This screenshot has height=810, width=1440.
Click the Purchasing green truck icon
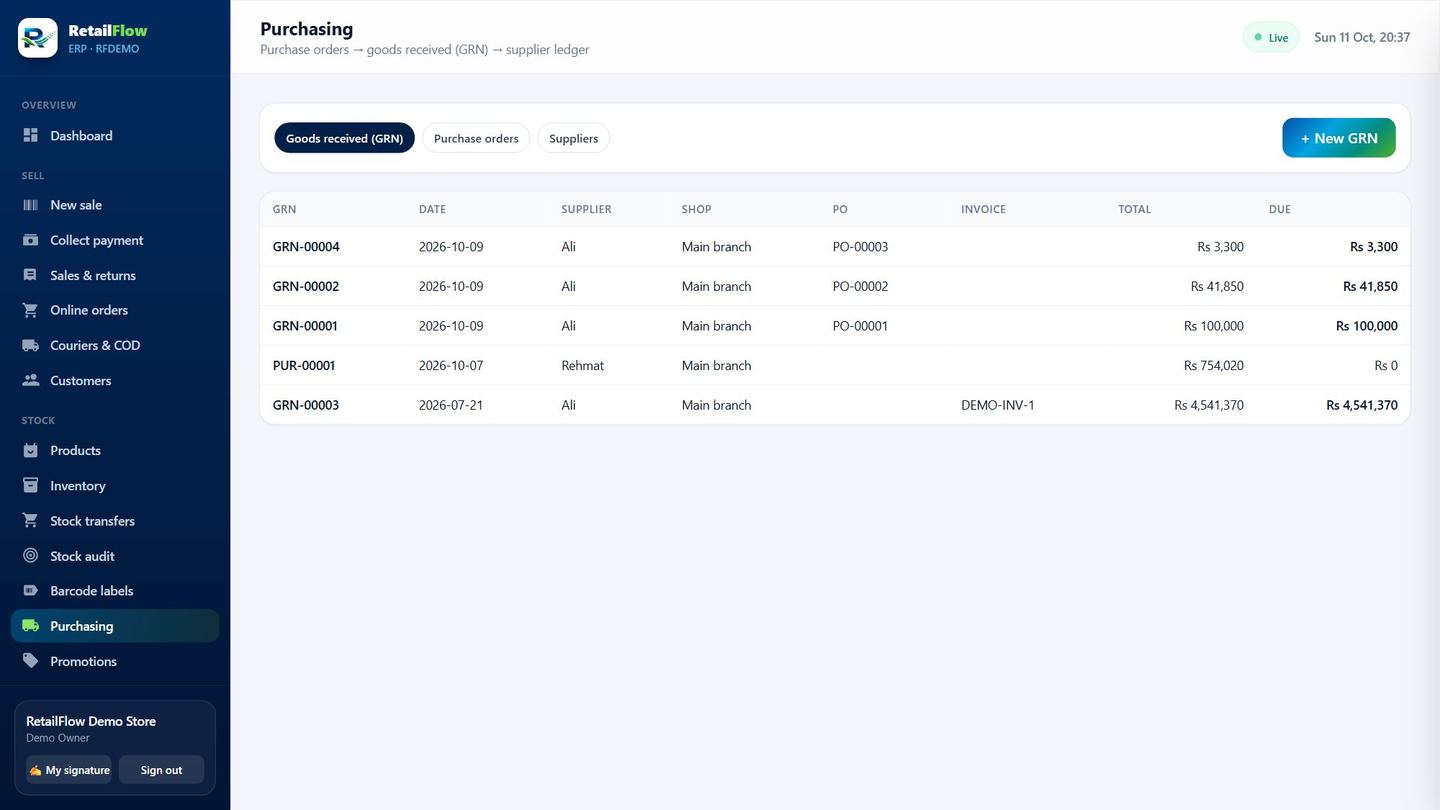pos(31,626)
